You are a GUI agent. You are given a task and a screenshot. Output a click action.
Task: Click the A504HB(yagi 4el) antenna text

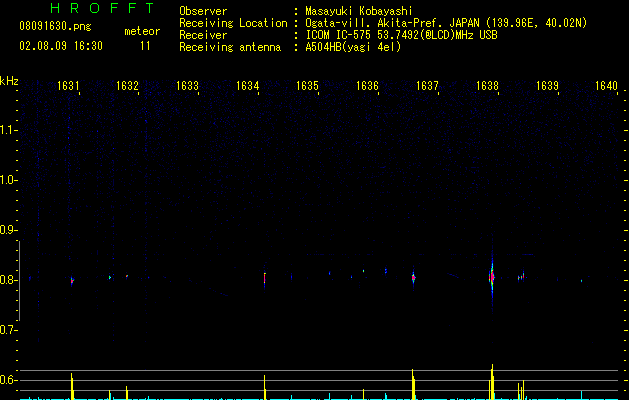coord(353,47)
